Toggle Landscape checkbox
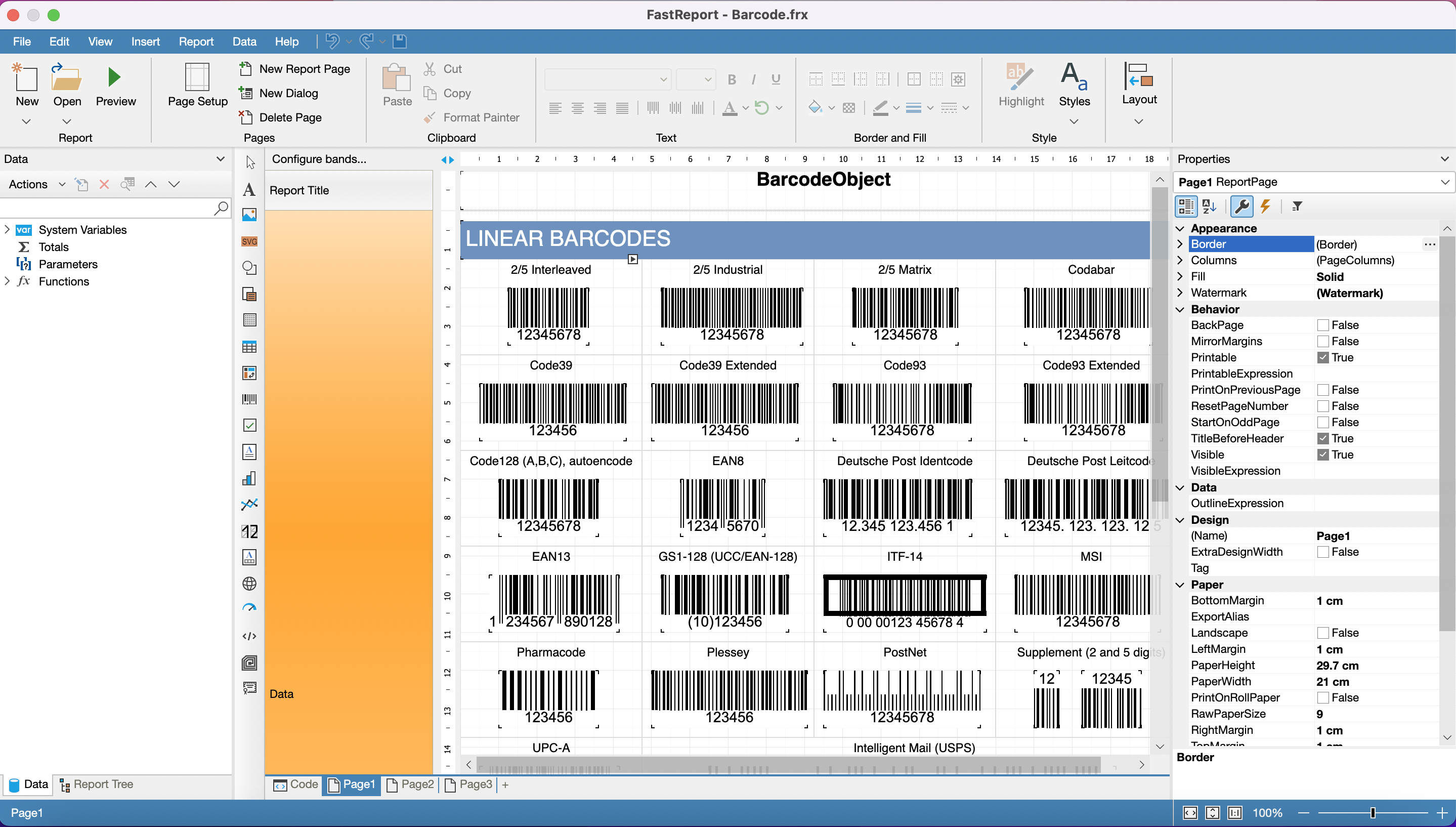 click(1323, 633)
